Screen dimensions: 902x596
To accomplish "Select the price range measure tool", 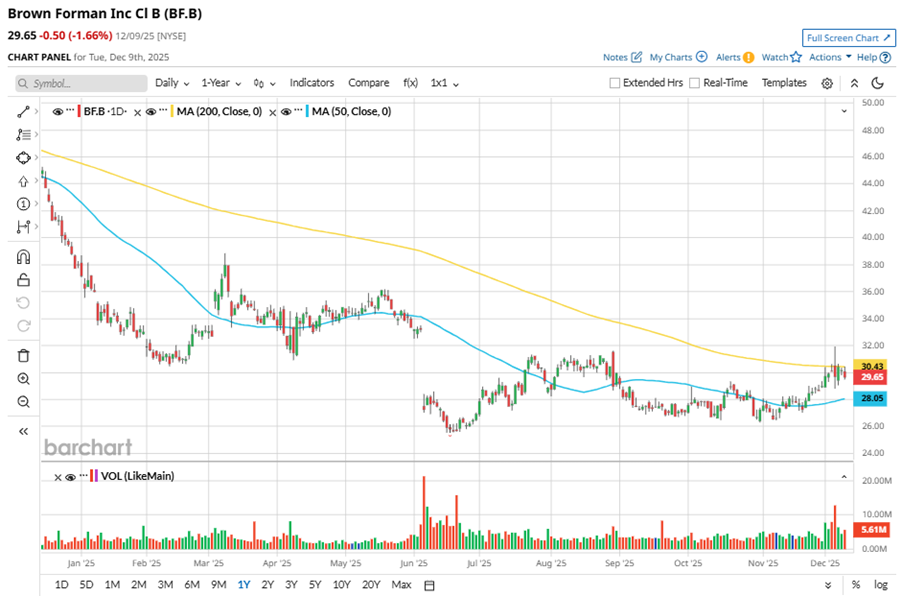I will tap(23, 227).
